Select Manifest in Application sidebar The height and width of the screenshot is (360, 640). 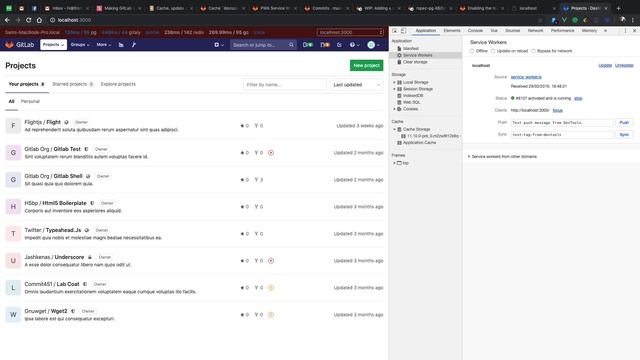(x=411, y=49)
